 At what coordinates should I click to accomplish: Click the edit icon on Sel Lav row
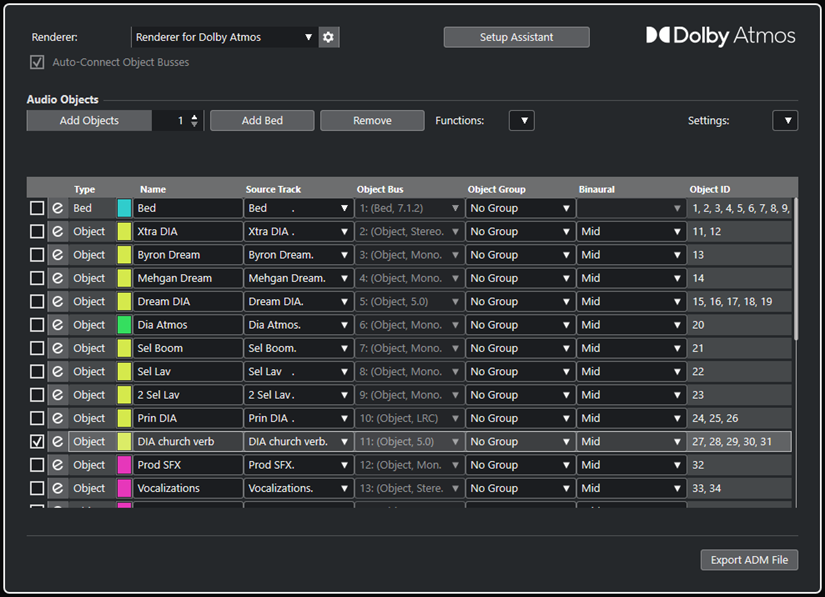[57, 371]
